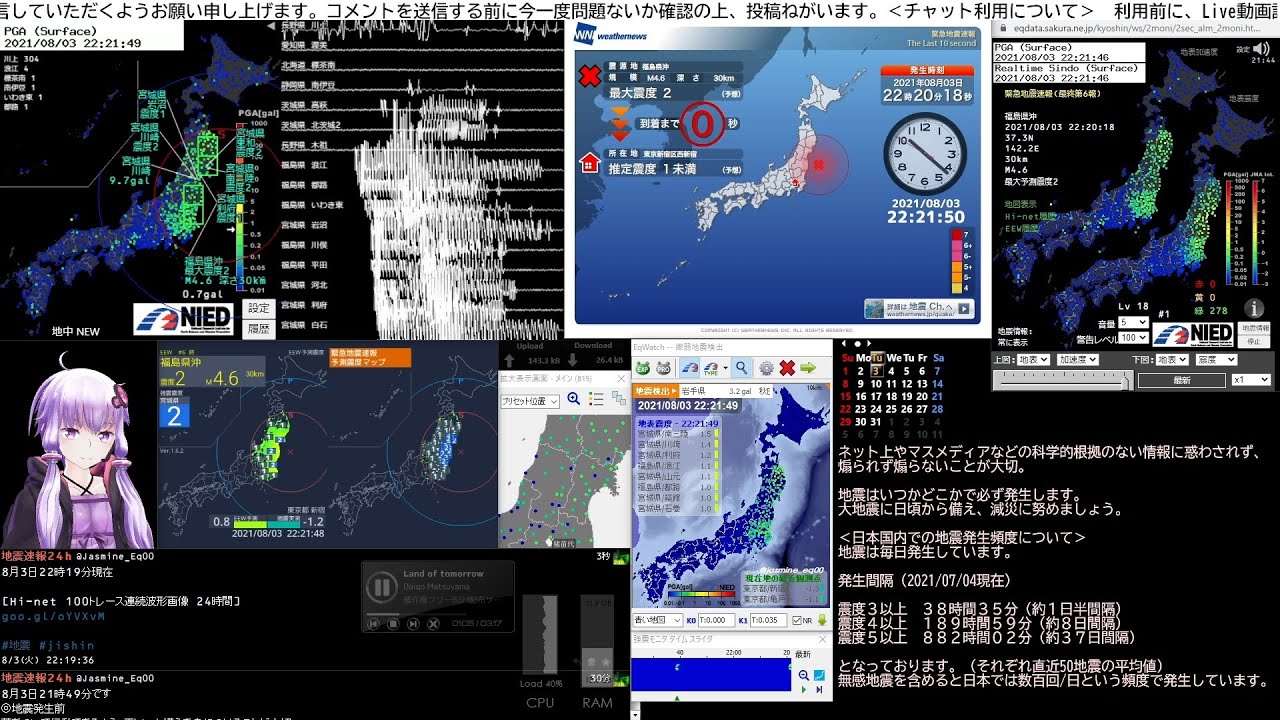This screenshot has width=1280, height=720.
Task: Click the red X icon in EqWatch toolbar
Action: [787, 368]
